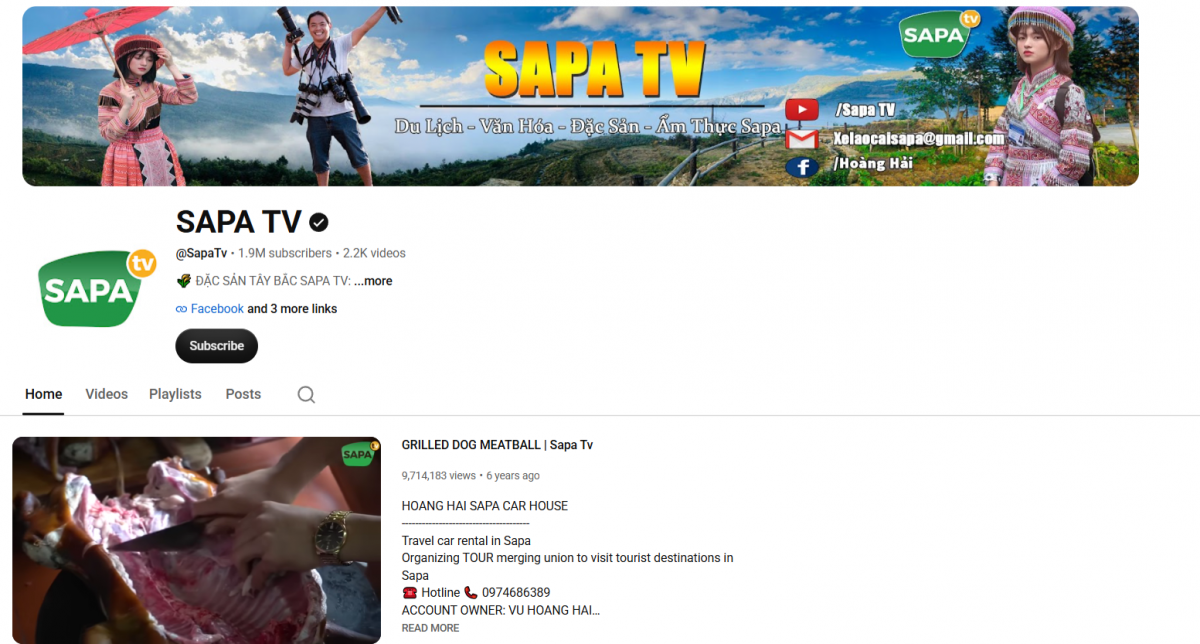Click the SAPA watermark on the video thumbnail
The image size is (1200, 644).
click(359, 454)
